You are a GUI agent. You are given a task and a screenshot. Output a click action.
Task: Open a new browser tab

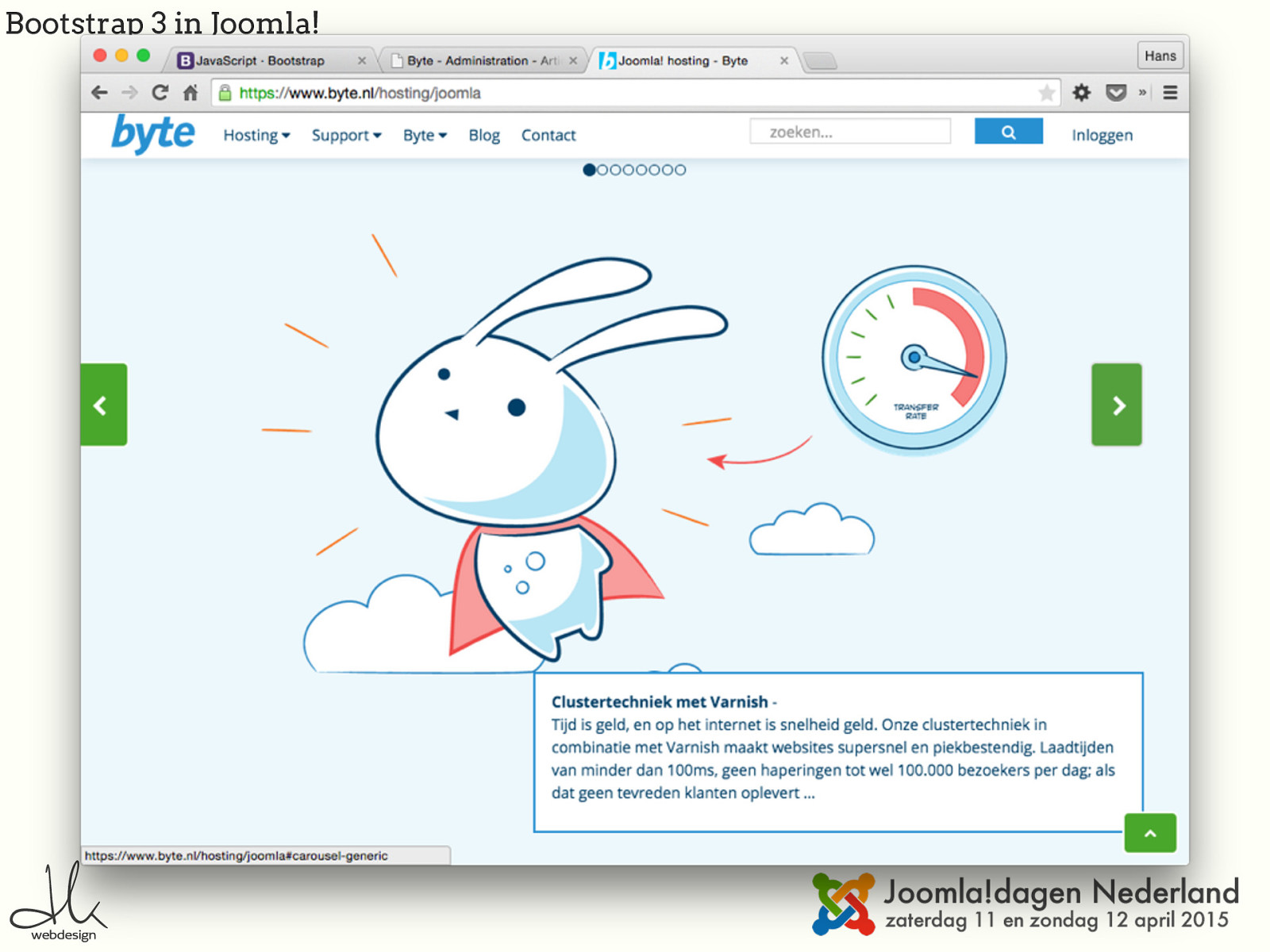tap(819, 61)
